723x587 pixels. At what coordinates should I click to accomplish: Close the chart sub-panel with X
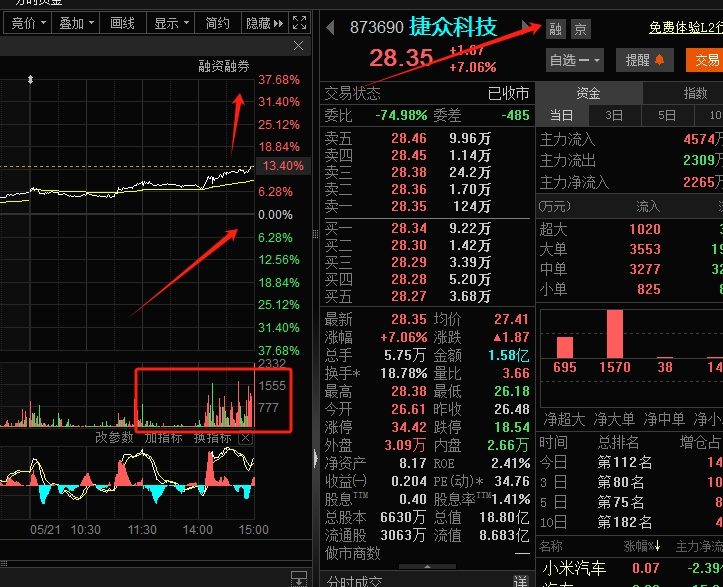pos(298,46)
